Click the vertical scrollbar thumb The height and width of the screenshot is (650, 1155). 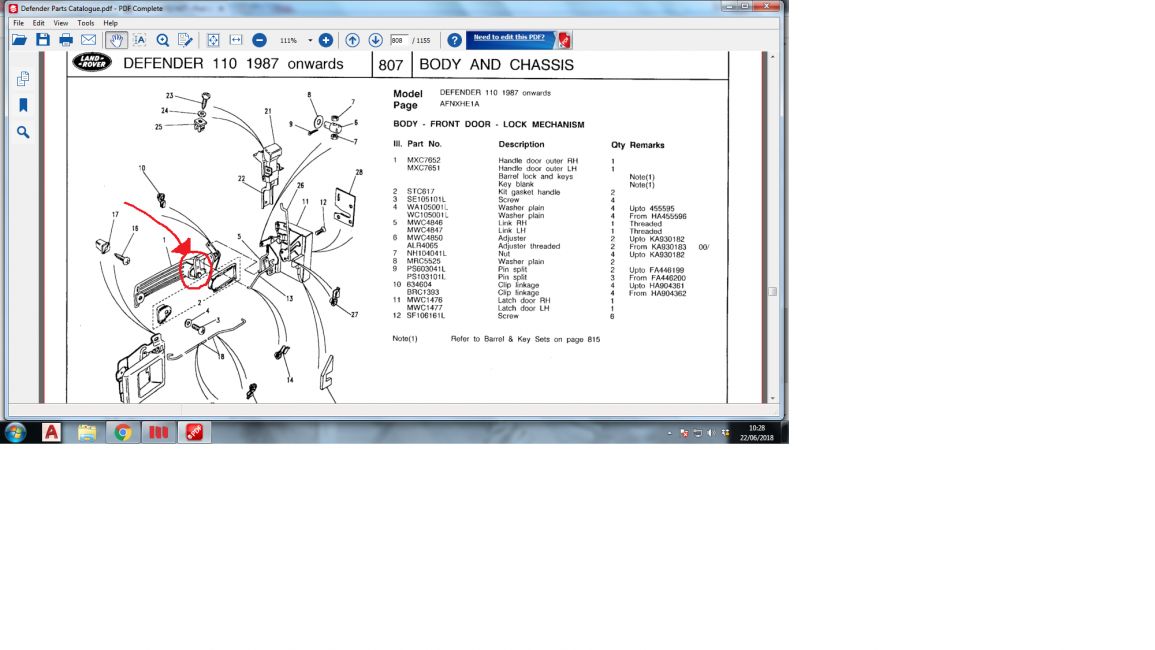(x=772, y=291)
